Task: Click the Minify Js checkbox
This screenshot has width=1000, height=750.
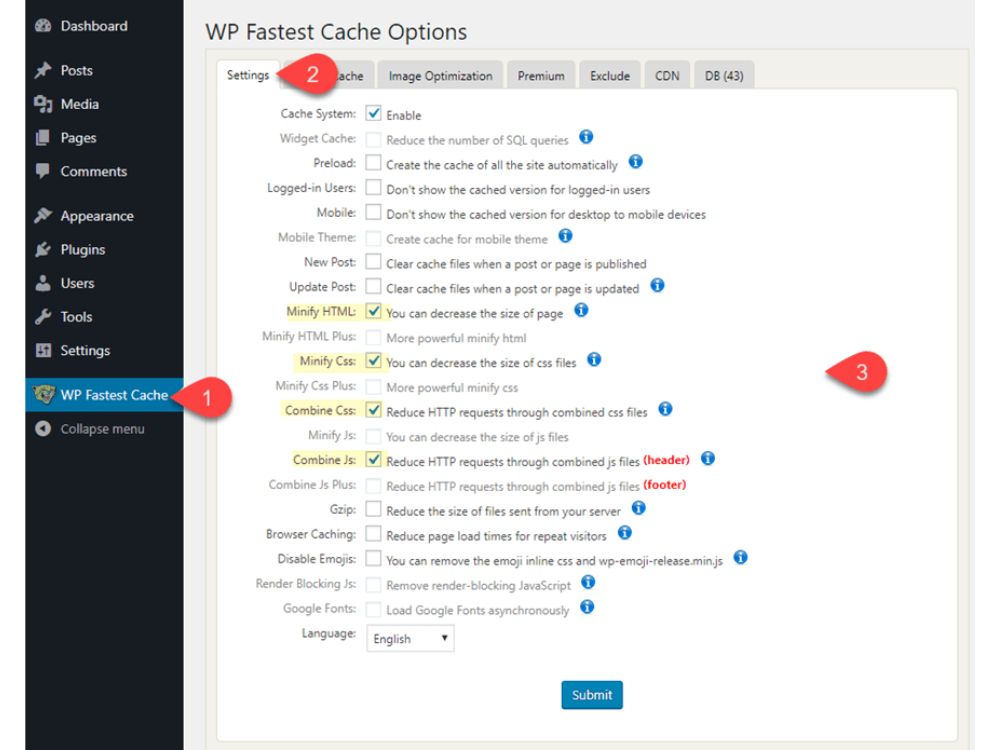Action: pyautogui.click(x=374, y=435)
